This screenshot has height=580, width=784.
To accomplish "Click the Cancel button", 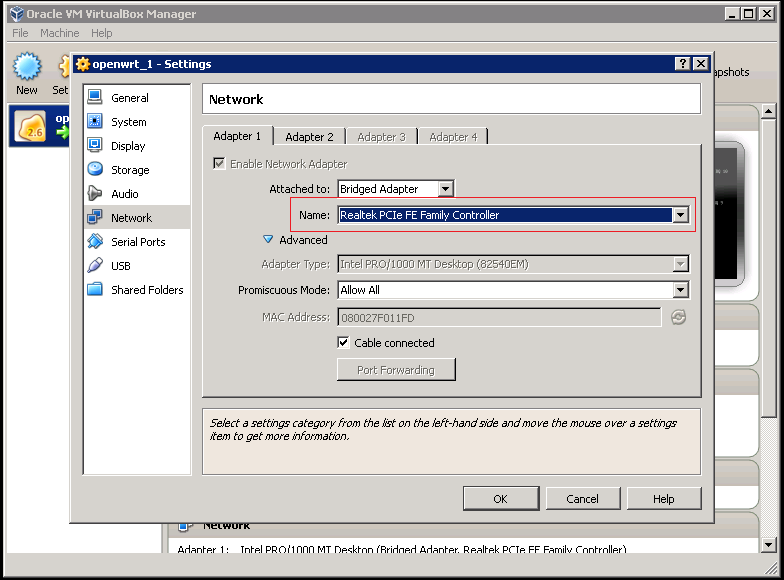I will (582, 498).
